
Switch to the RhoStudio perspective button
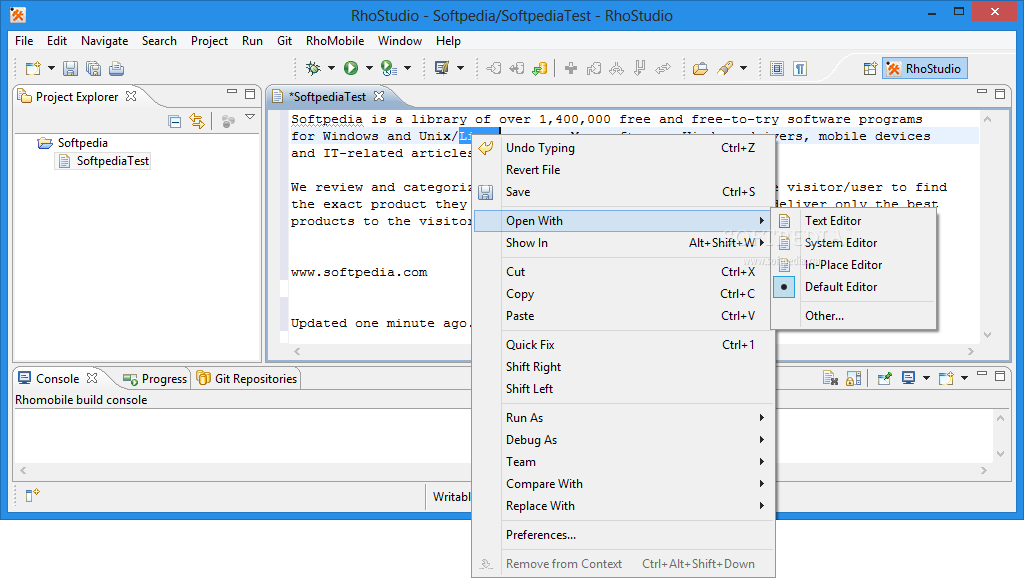(x=924, y=68)
